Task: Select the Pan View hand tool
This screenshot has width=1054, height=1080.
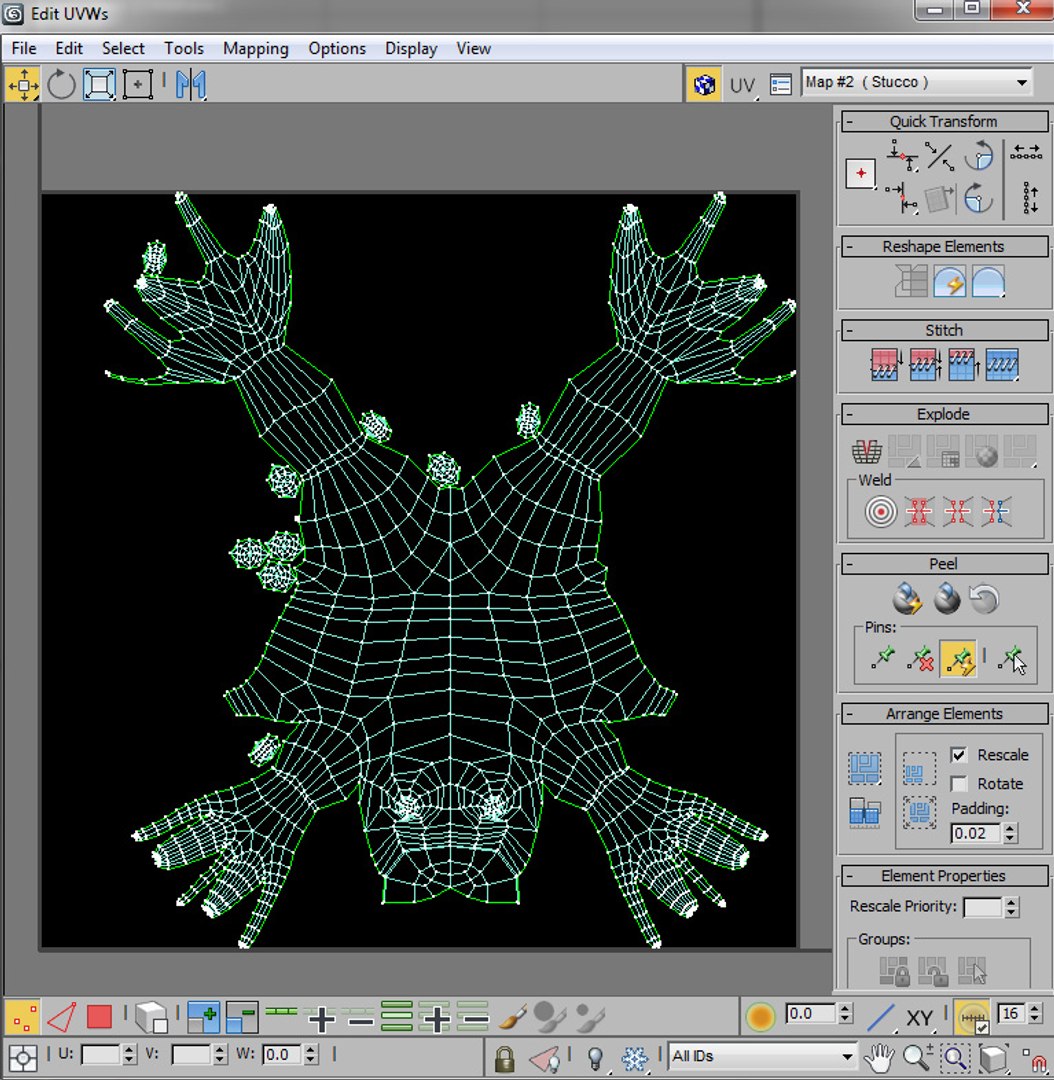Action: pyautogui.click(x=880, y=1057)
